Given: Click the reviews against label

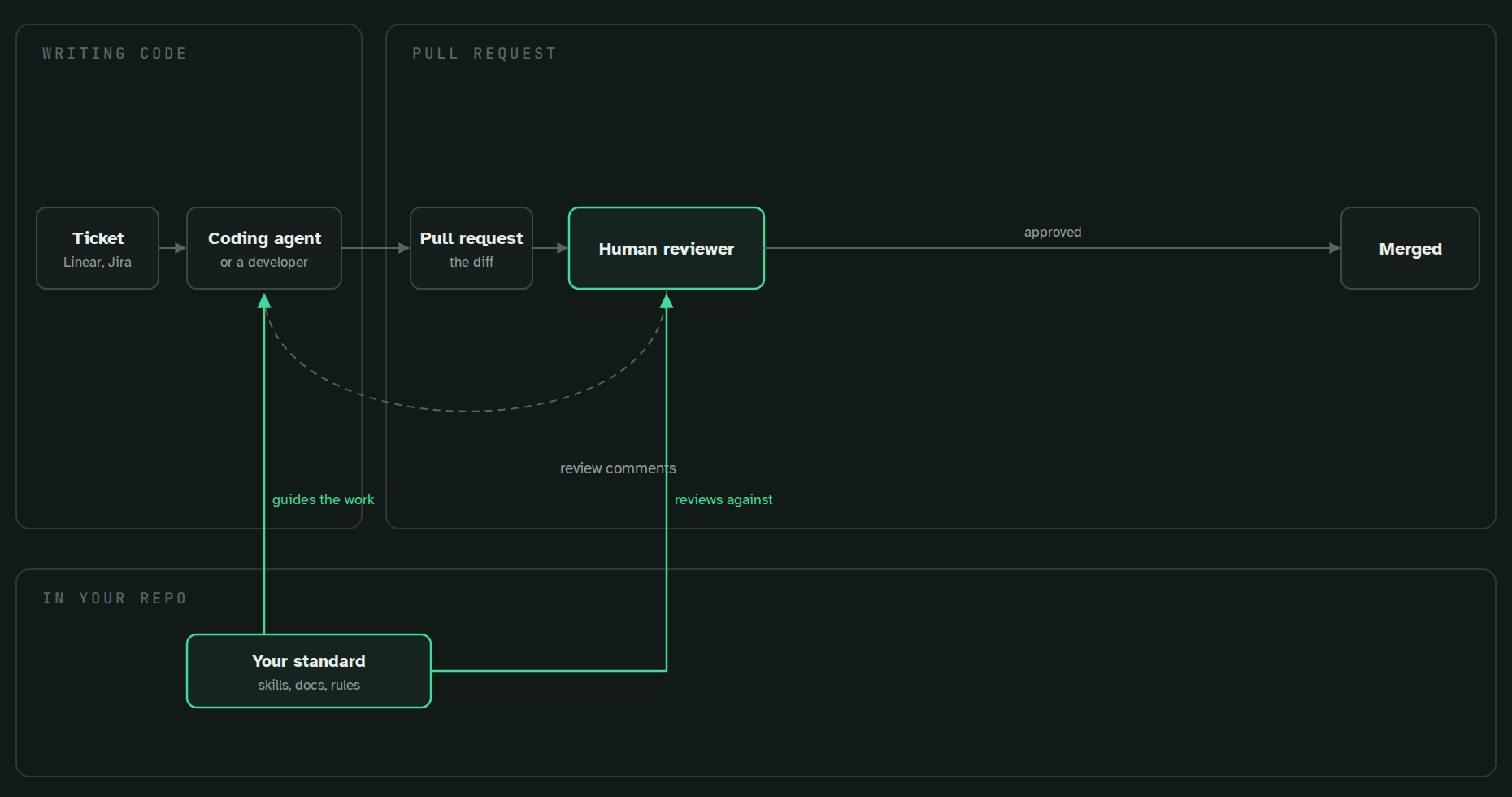Looking at the screenshot, I should 723,499.
